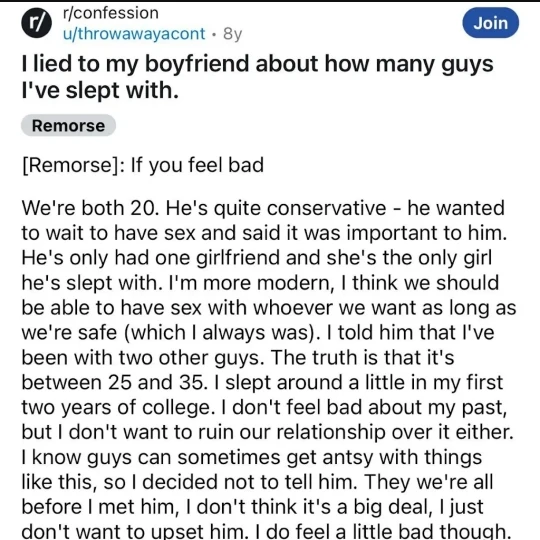540x540 pixels.
Task: View the u/throwawayacont user profile
Action: click(x=134, y=34)
